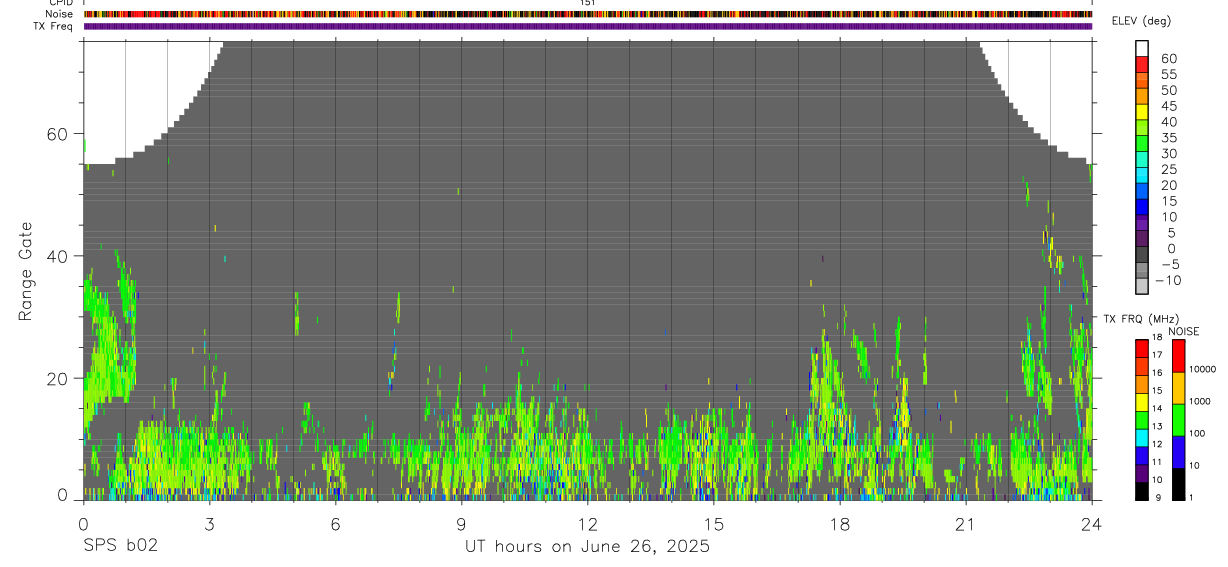1228x567 pixels.
Task: Click the NOISE legend title above color bar
Action: pos(1183,332)
